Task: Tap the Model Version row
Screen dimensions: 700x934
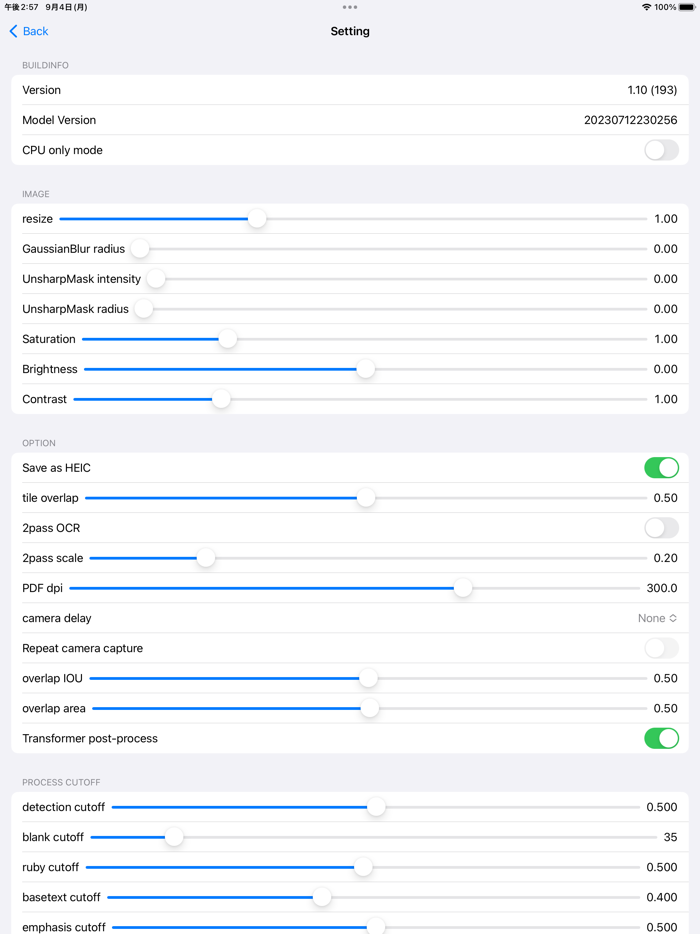Action: click(350, 120)
